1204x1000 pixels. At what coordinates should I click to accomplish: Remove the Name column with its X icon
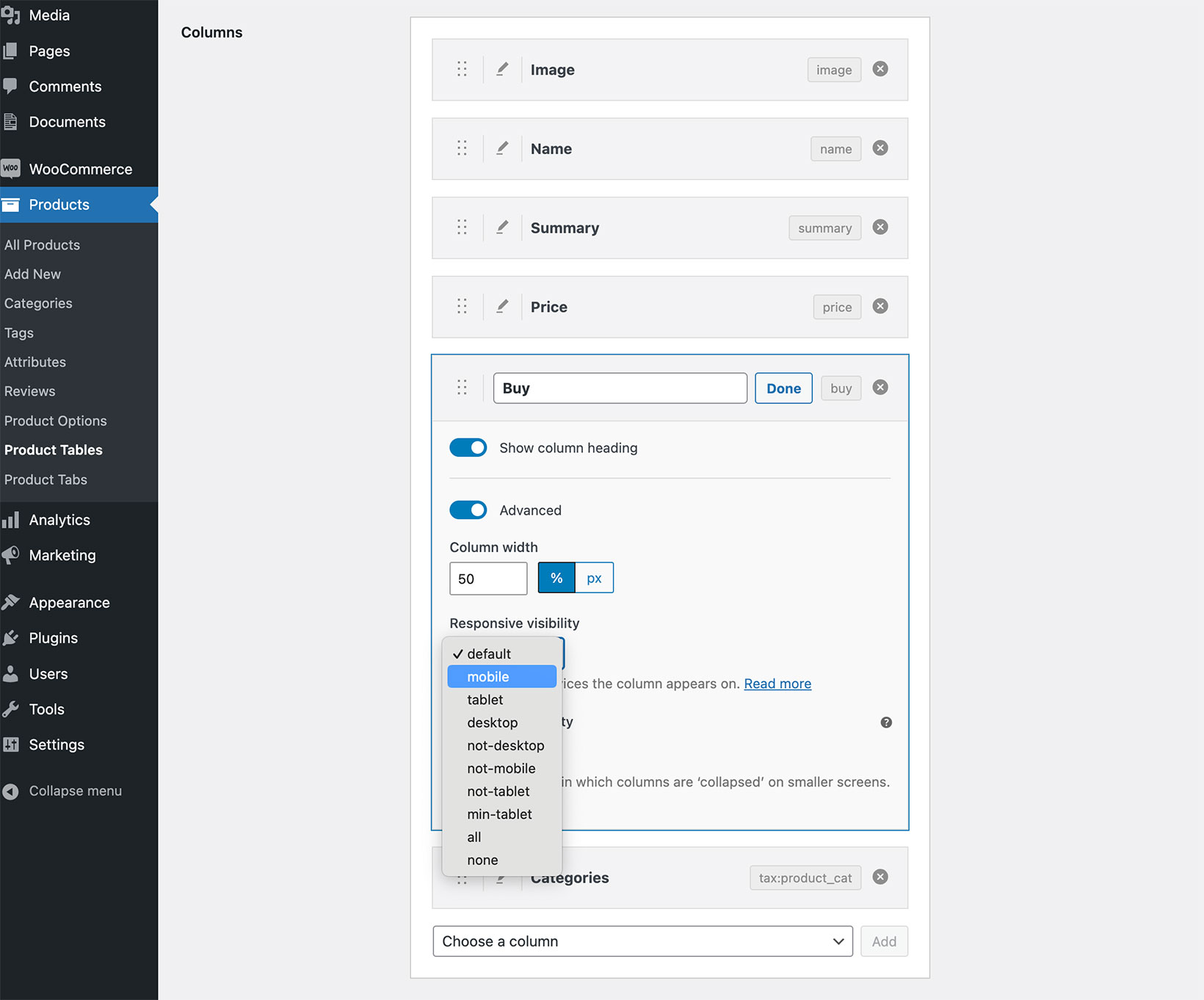point(880,148)
